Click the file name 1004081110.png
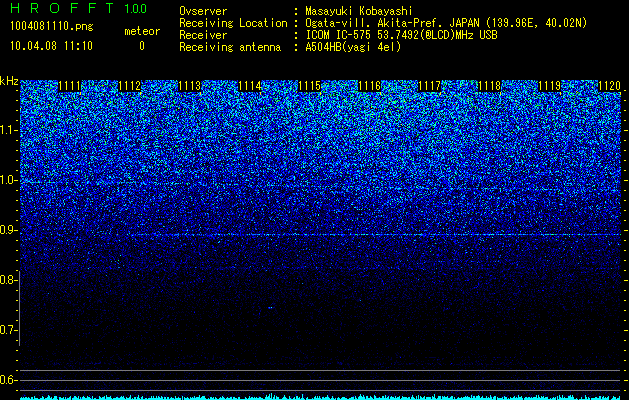The width and height of the screenshot is (629, 400). pos(51,27)
